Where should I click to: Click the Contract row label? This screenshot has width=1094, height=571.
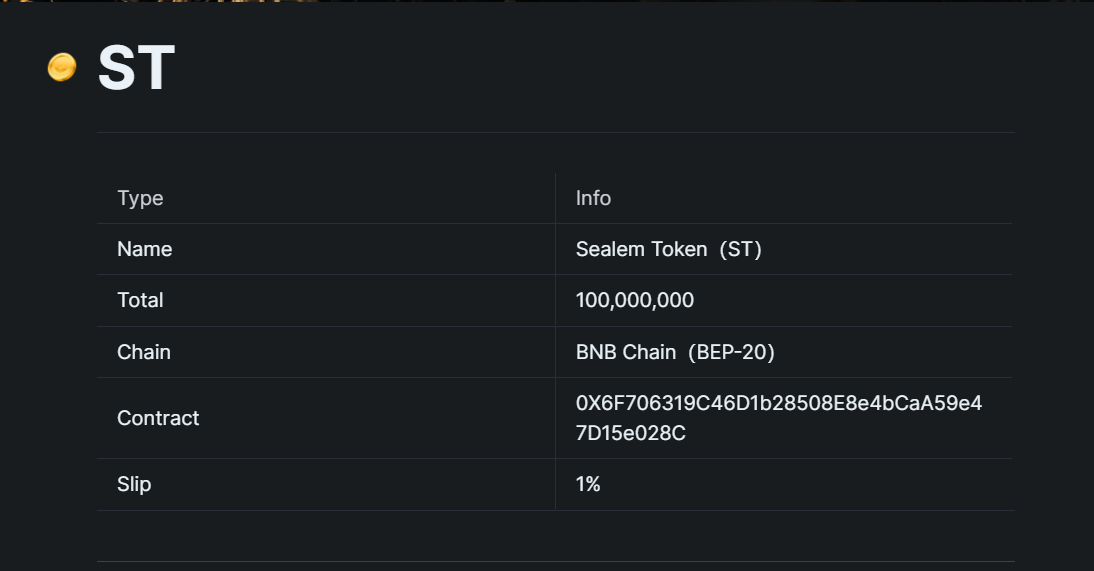click(x=158, y=418)
